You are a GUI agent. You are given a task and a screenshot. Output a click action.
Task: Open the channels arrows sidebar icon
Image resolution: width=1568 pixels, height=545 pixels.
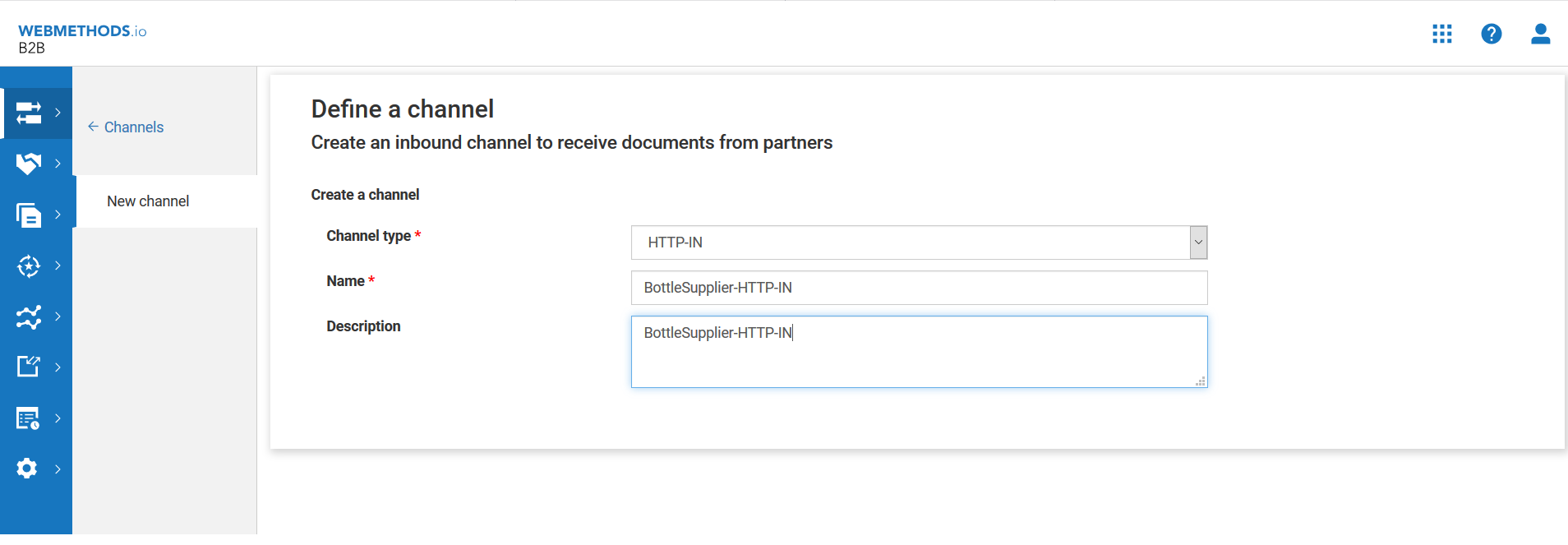pyautogui.click(x=29, y=113)
